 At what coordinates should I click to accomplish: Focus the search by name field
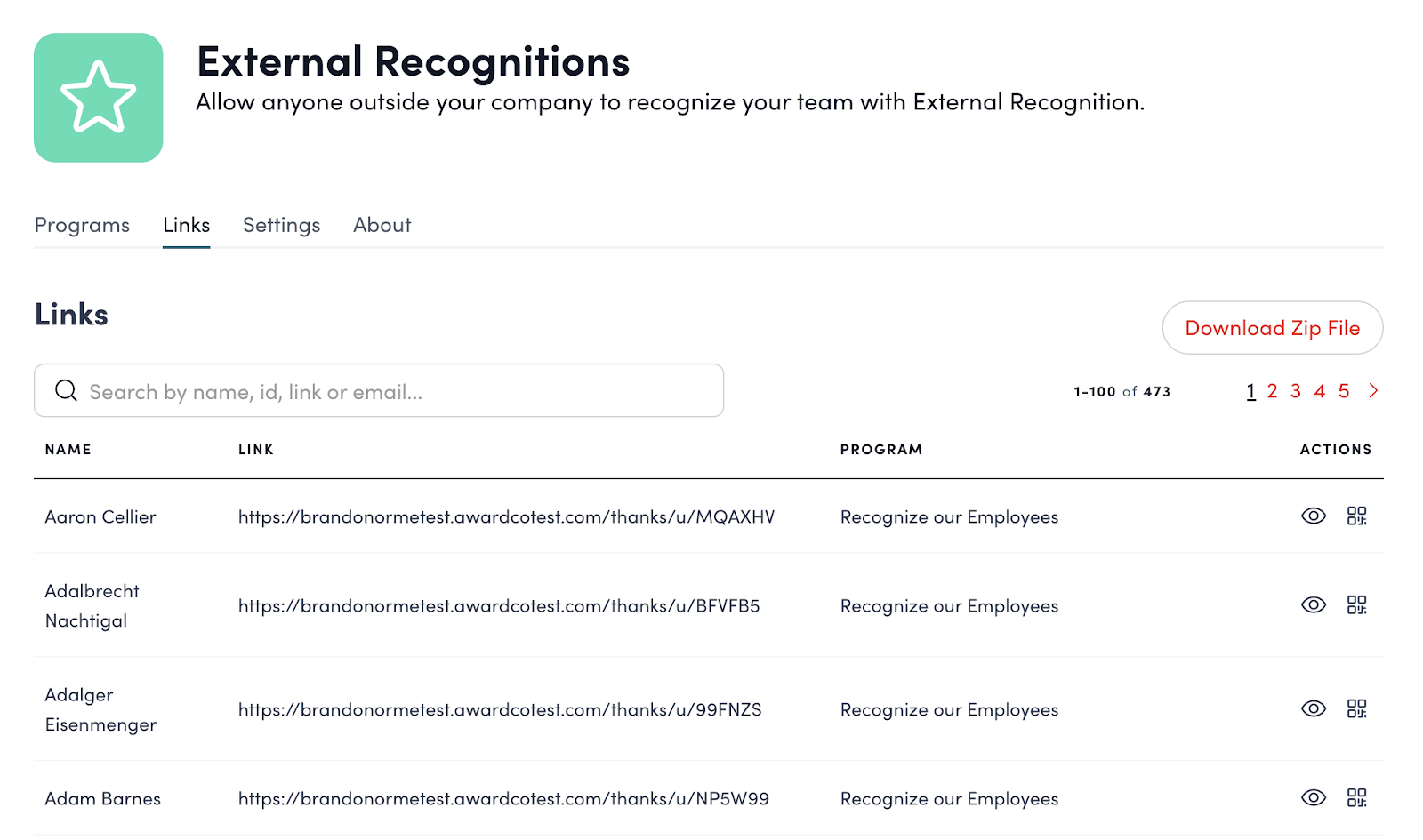(391, 391)
